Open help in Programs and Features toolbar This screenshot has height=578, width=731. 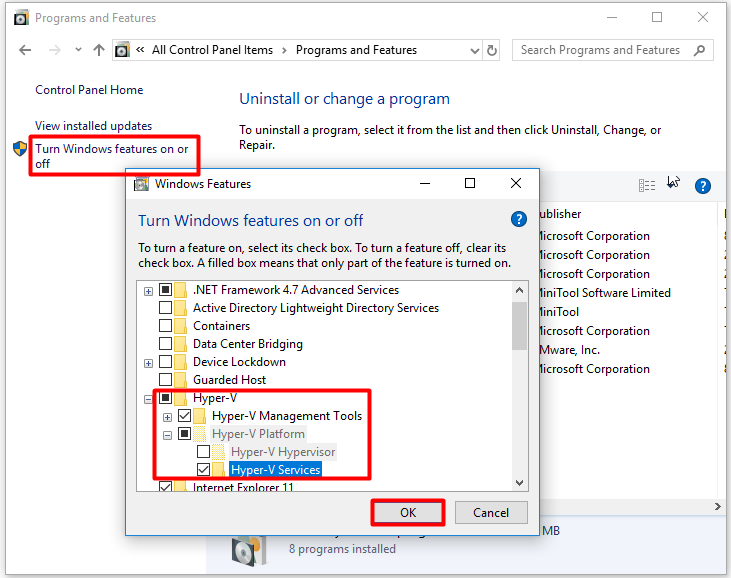coord(703,186)
